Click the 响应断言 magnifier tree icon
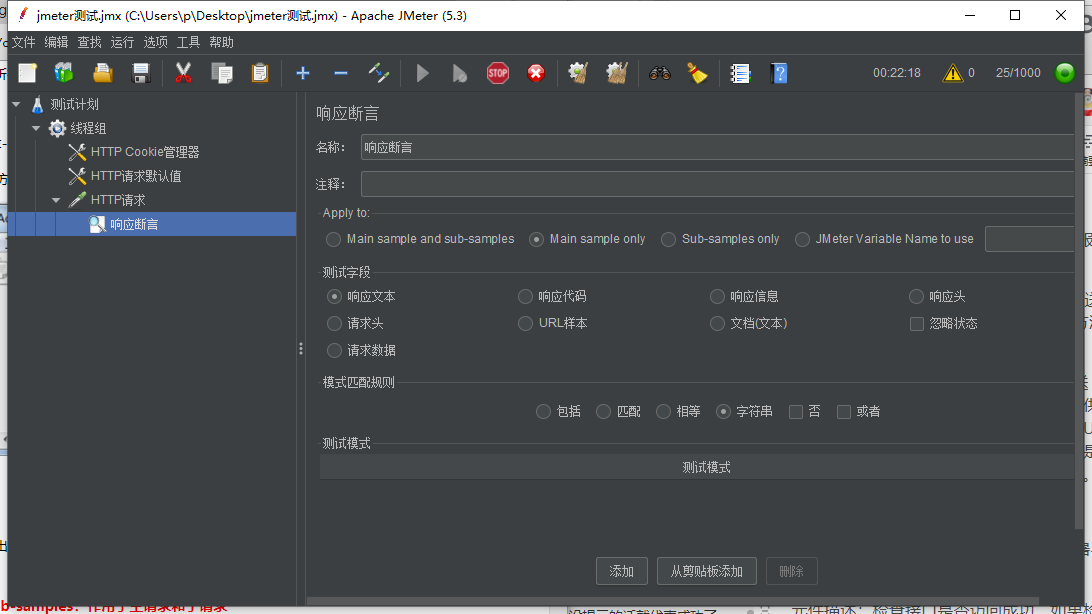 97,224
